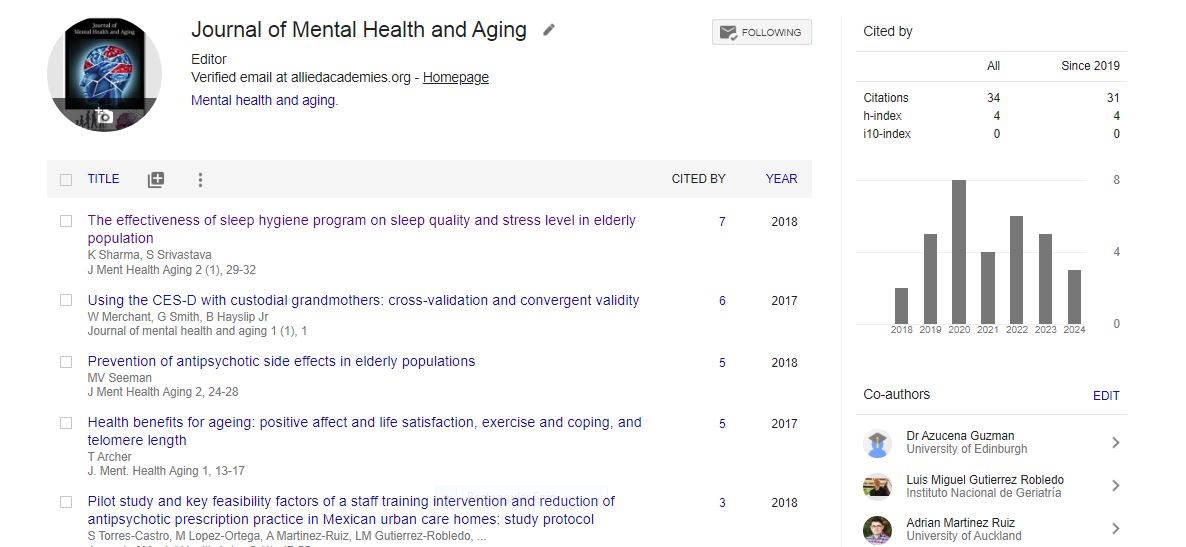The width and height of the screenshot is (1186, 547).
Task: Click Luis Miguel Gutierrez Robledo's avatar
Action: click(x=877, y=486)
